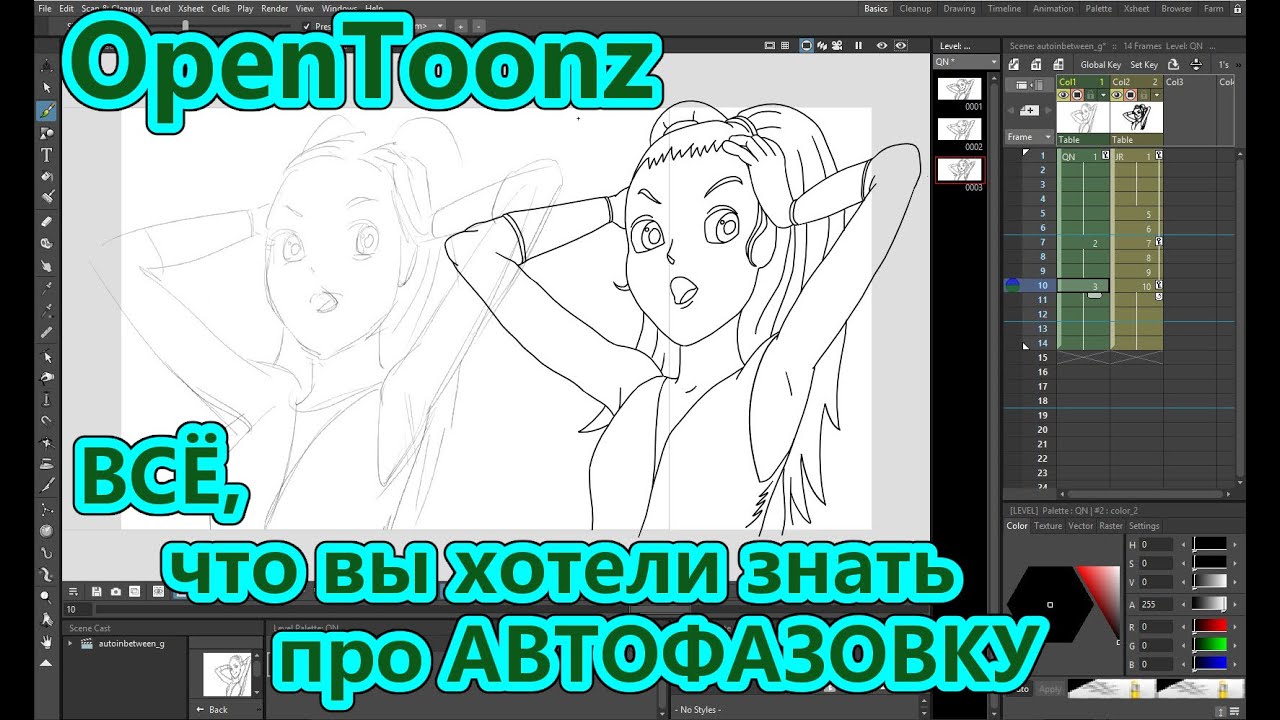Click the plus button in tool options bar
1280x720 pixels.
(460, 25)
